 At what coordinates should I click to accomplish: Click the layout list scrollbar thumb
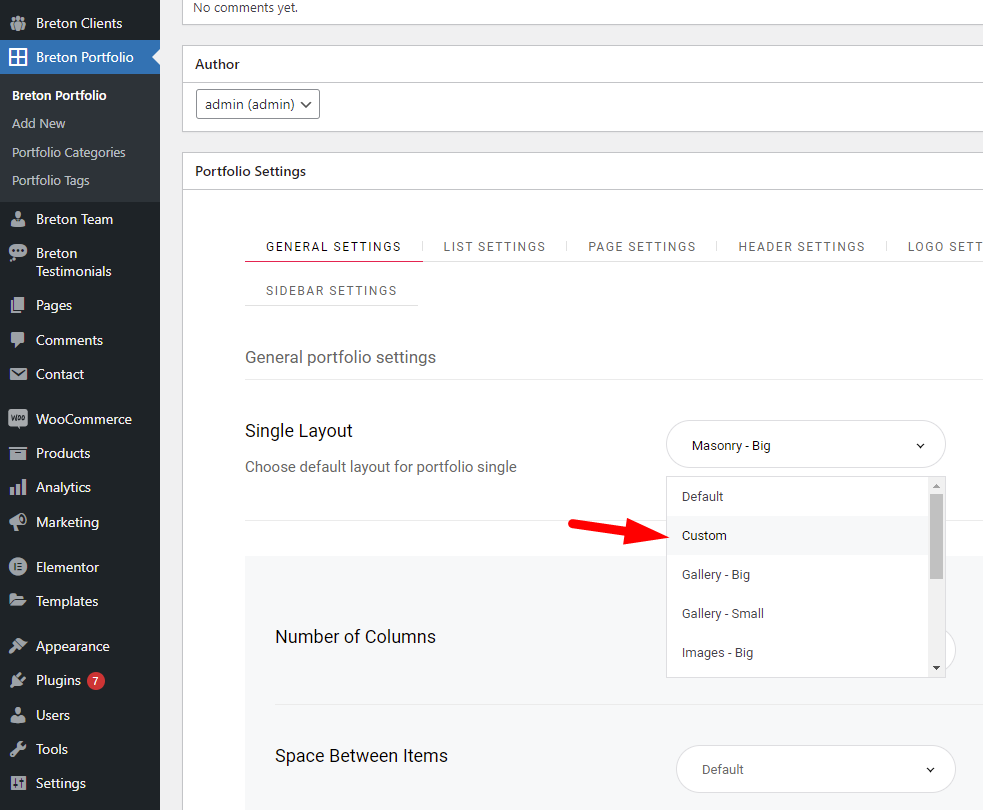[937, 537]
